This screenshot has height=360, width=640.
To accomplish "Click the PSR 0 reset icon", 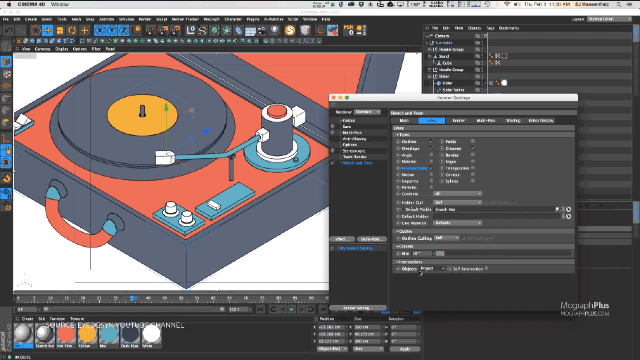I will point(349,30).
